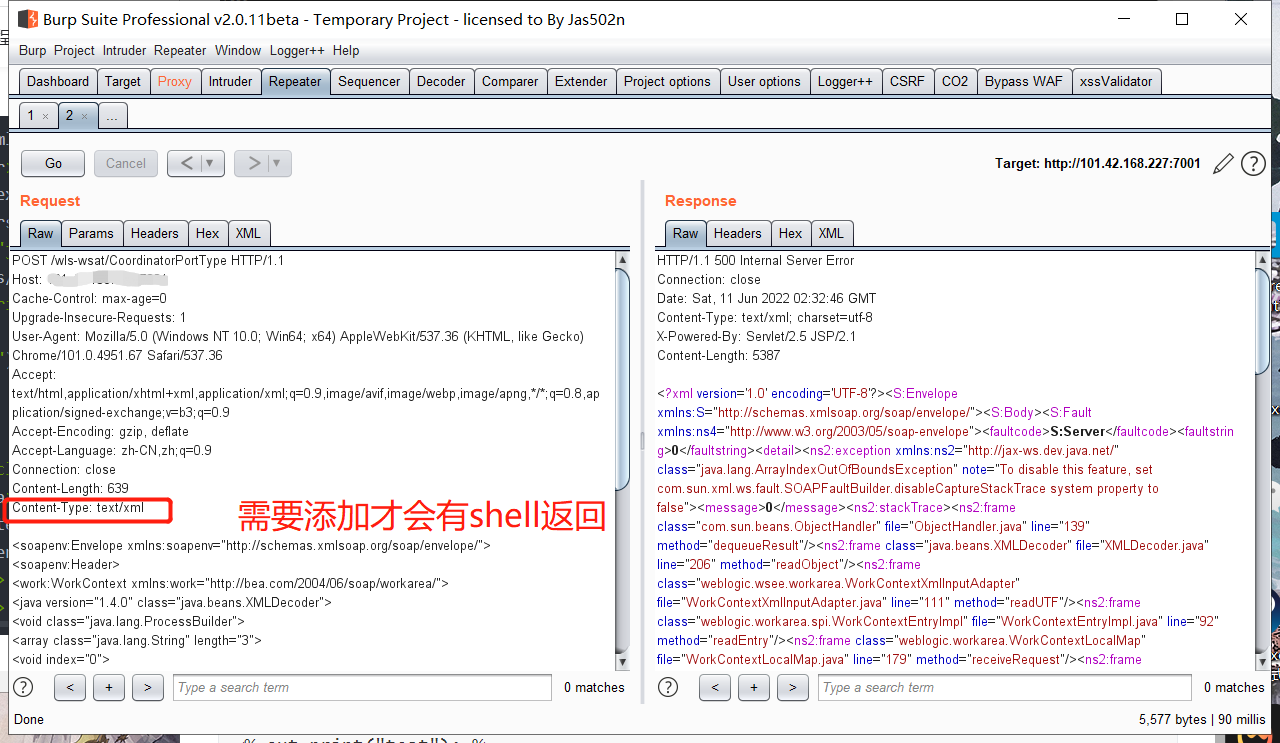Viewport: 1280px width, 743px height.
Task: Send the request with Go button
Action: coord(54,163)
